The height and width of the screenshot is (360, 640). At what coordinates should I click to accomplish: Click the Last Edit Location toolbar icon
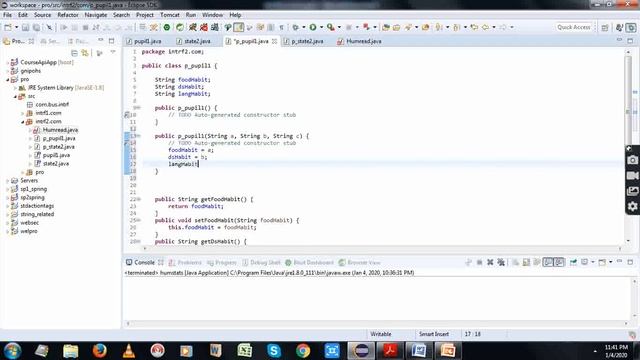(x=474, y=27)
